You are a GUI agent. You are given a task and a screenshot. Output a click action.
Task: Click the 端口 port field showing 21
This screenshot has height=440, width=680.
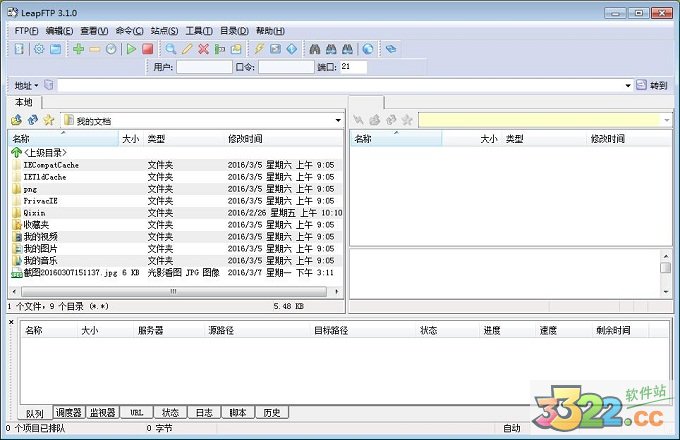pos(353,67)
